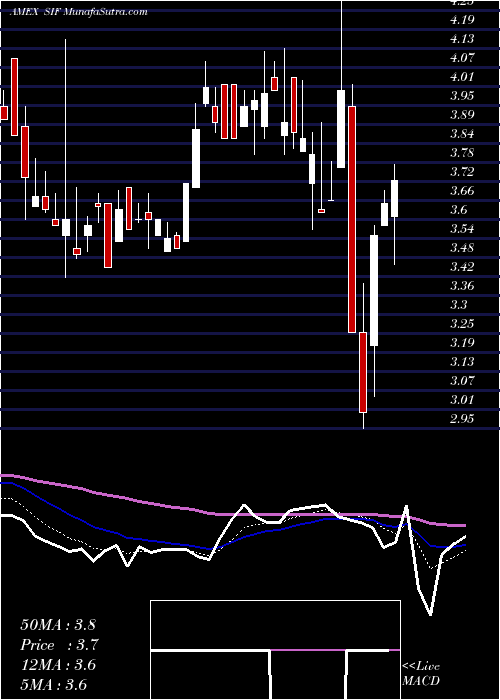Click the 3.66 price axis label
The width and height of the screenshot is (500, 700).
462,191
